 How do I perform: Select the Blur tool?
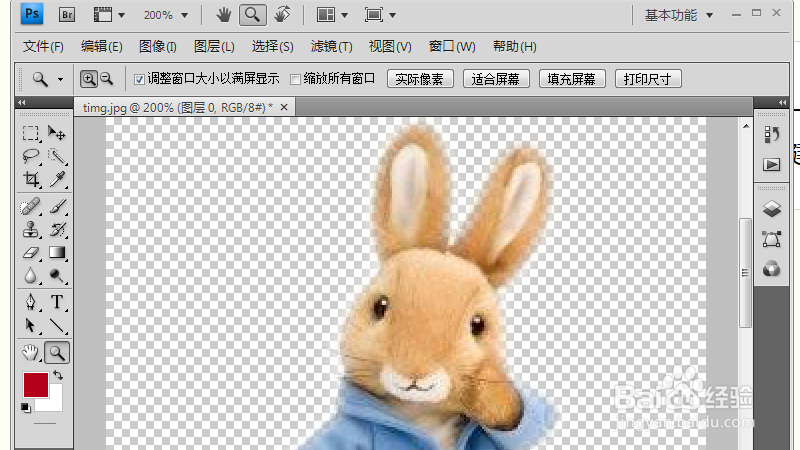tap(31, 276)
